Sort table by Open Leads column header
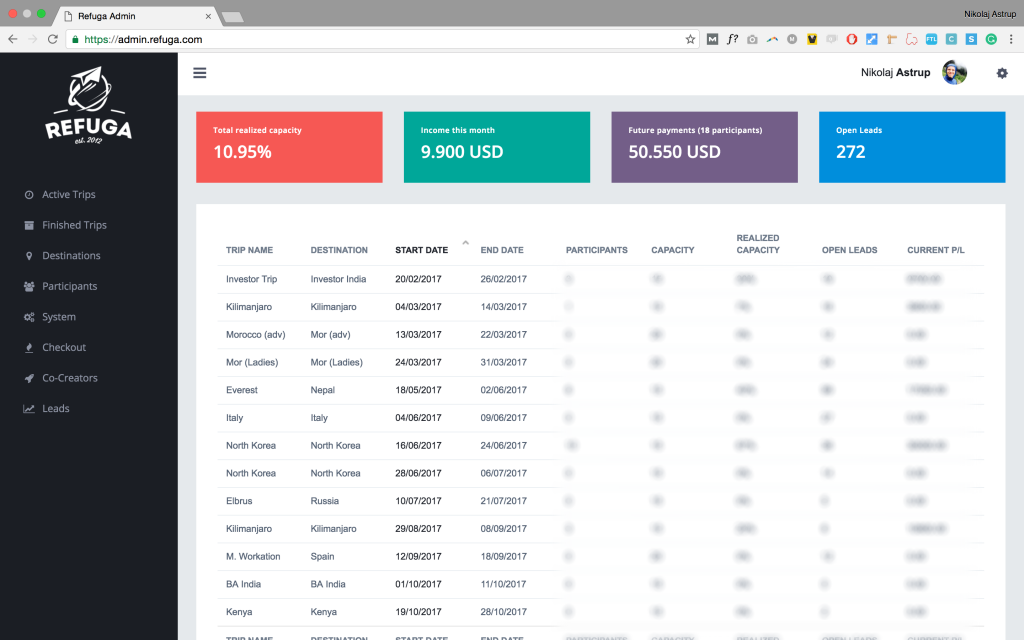The height and width of the screenshot is (640, 1024). (850, 250)
